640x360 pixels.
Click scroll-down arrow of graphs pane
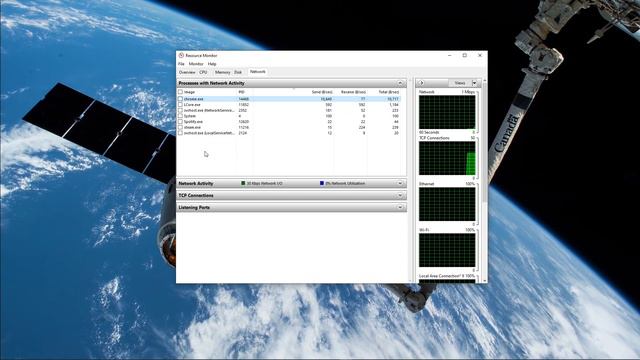tap(484, 280)
